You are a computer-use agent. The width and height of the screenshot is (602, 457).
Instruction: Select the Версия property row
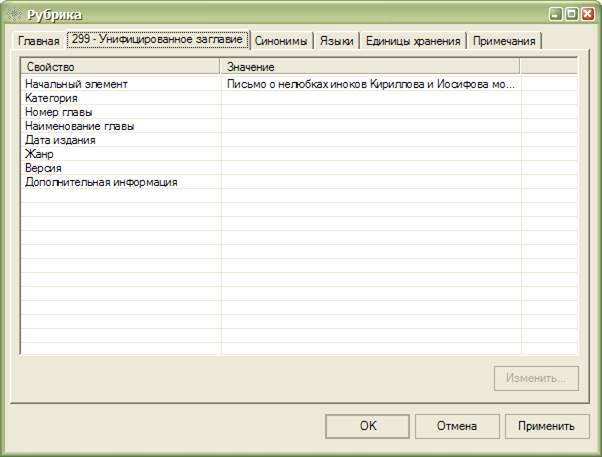click(43, 169)
